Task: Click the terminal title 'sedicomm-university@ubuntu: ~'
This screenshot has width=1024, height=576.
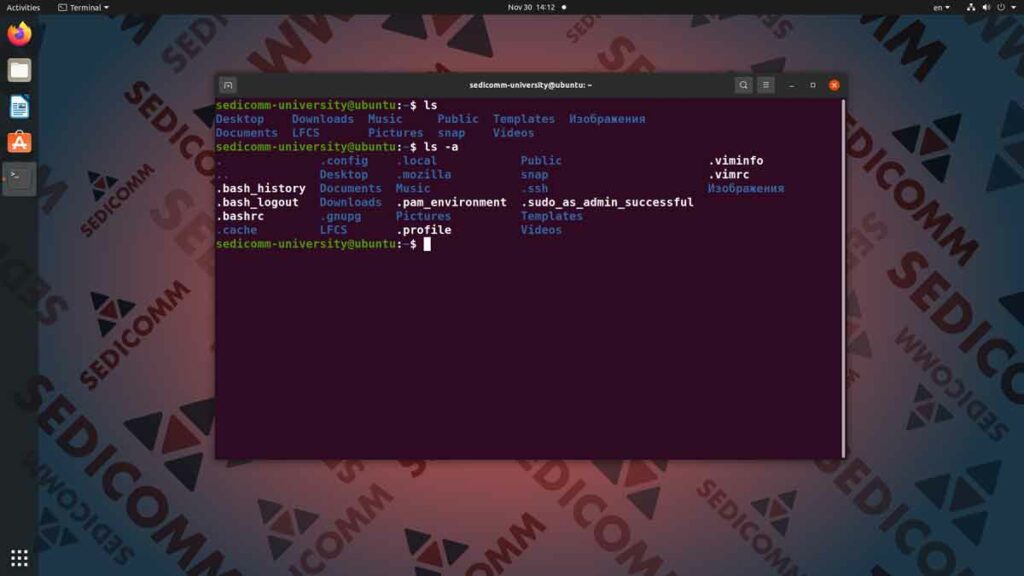Action: (530, 85)
